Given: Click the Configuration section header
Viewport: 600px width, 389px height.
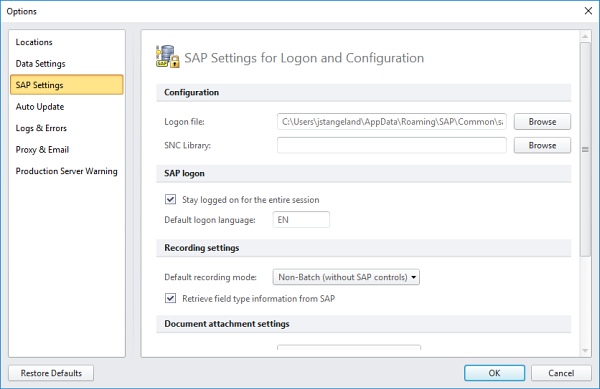Looking at the screenshot, I should (364, 93).
